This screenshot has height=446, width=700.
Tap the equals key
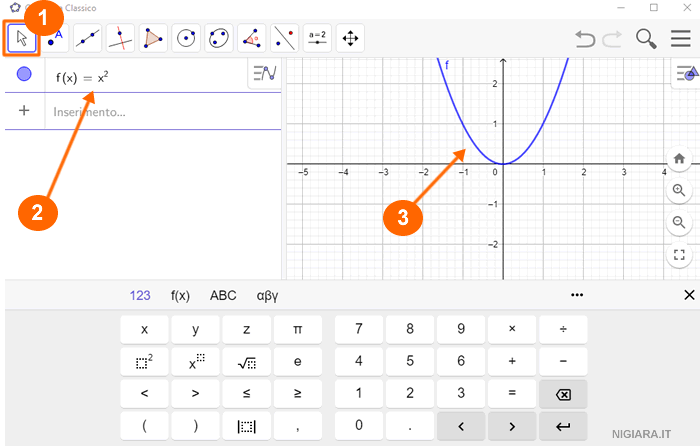pyautogui.click(x=512, y=394)
